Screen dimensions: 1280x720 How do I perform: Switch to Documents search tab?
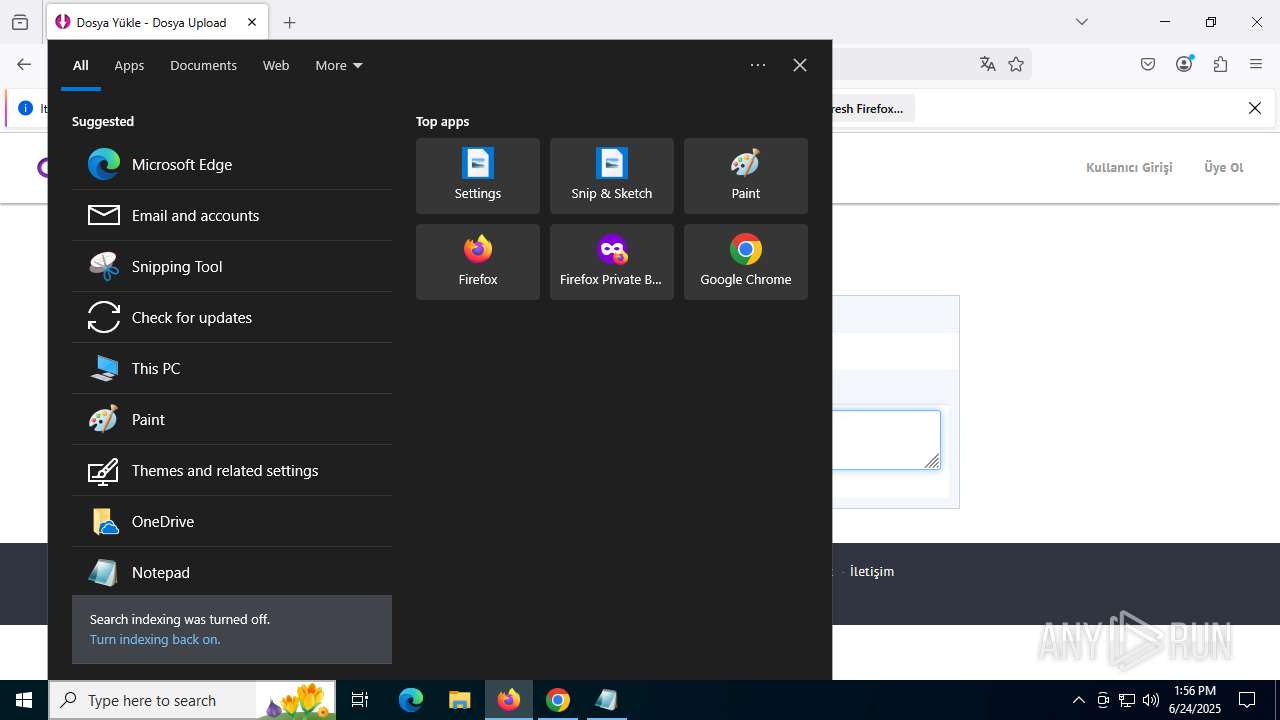[203, 65]
